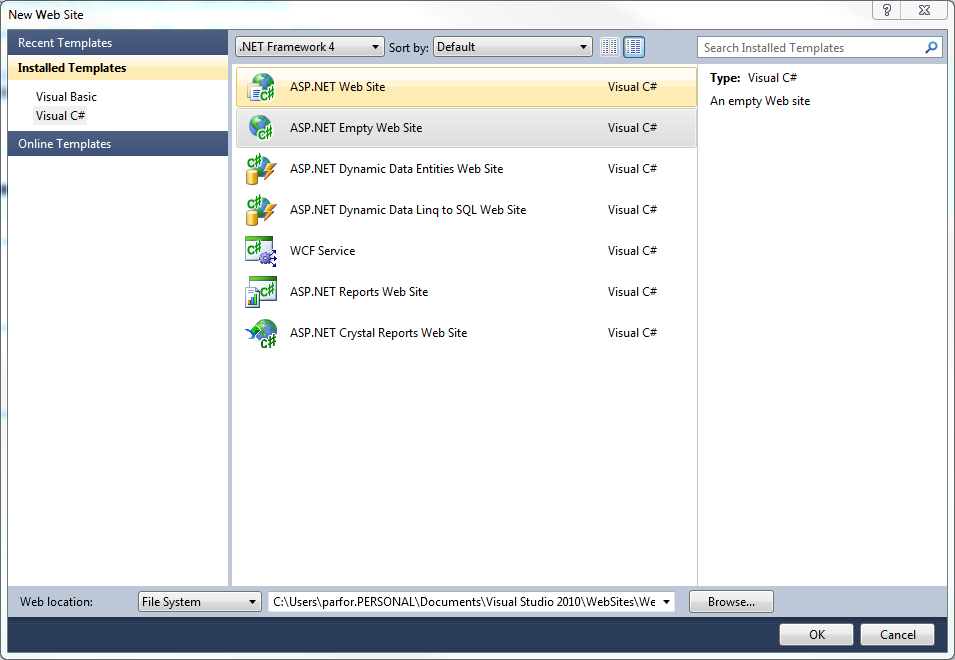Click the Cancel button

click(897, 634)
